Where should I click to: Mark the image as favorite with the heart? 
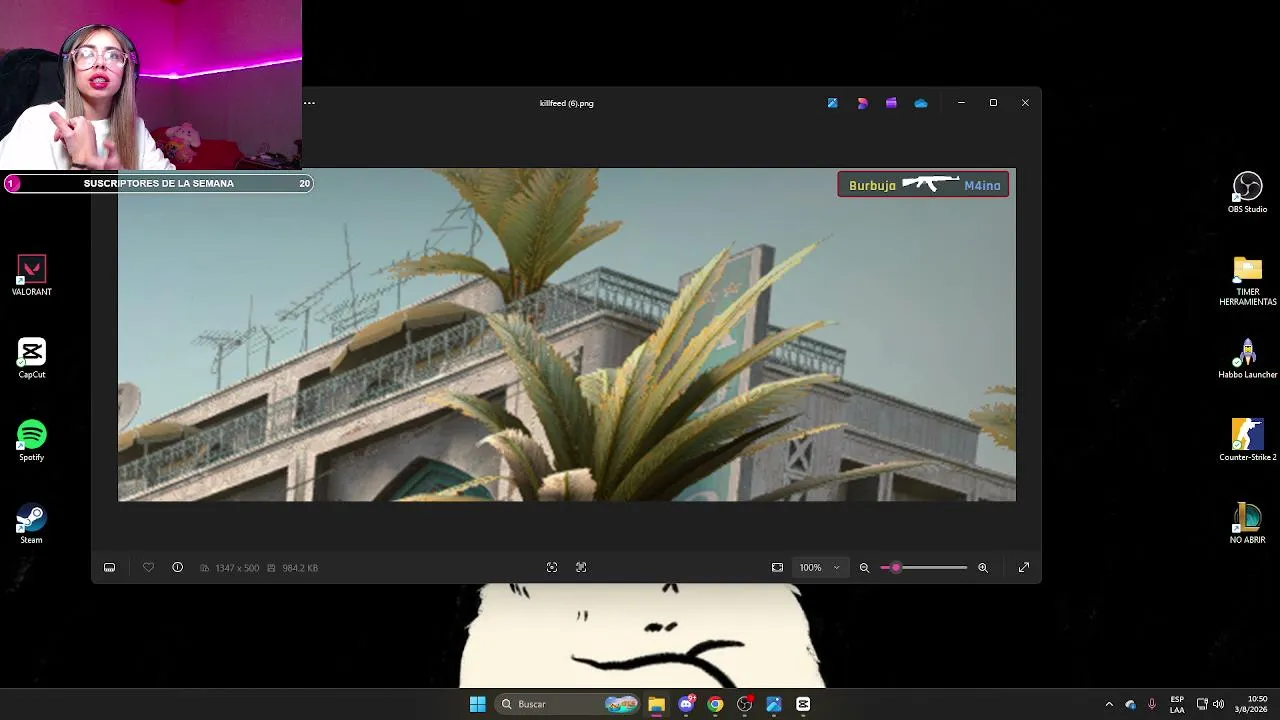click(148, 568)
